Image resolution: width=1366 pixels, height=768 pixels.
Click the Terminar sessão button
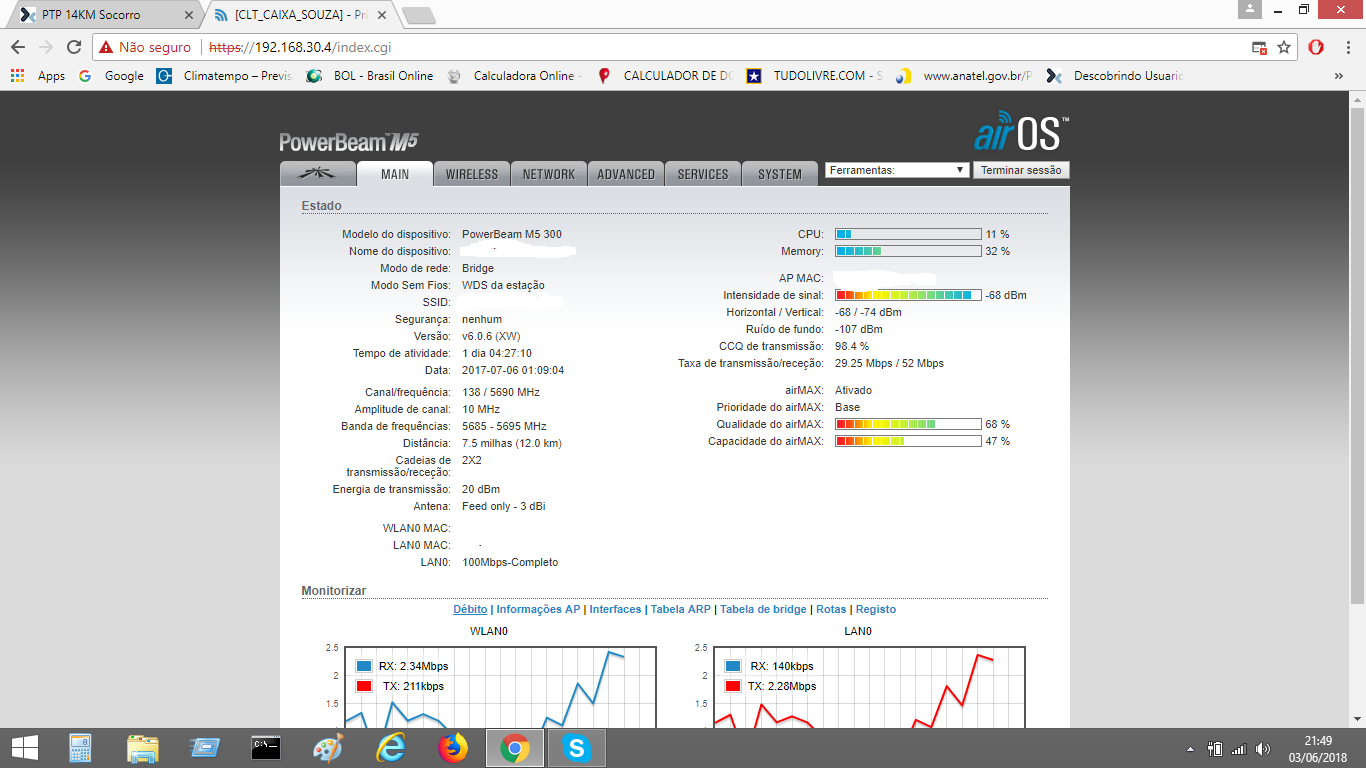pyautogui.click(x=1021, y=170)
